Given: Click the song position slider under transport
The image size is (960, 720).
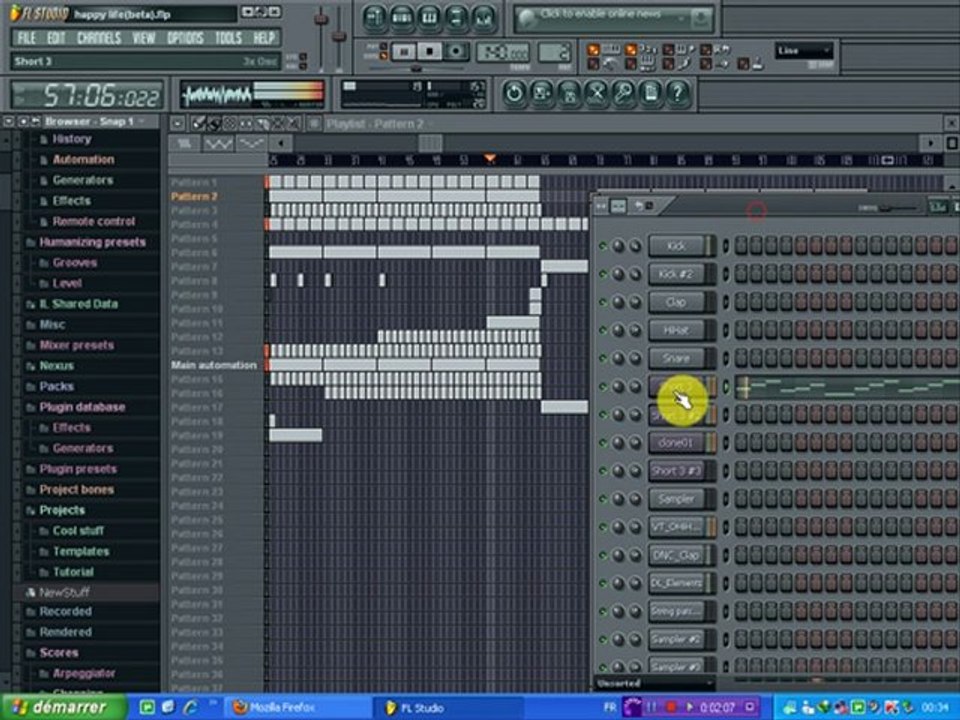Looking at the screenshot, I should (416, 68).
